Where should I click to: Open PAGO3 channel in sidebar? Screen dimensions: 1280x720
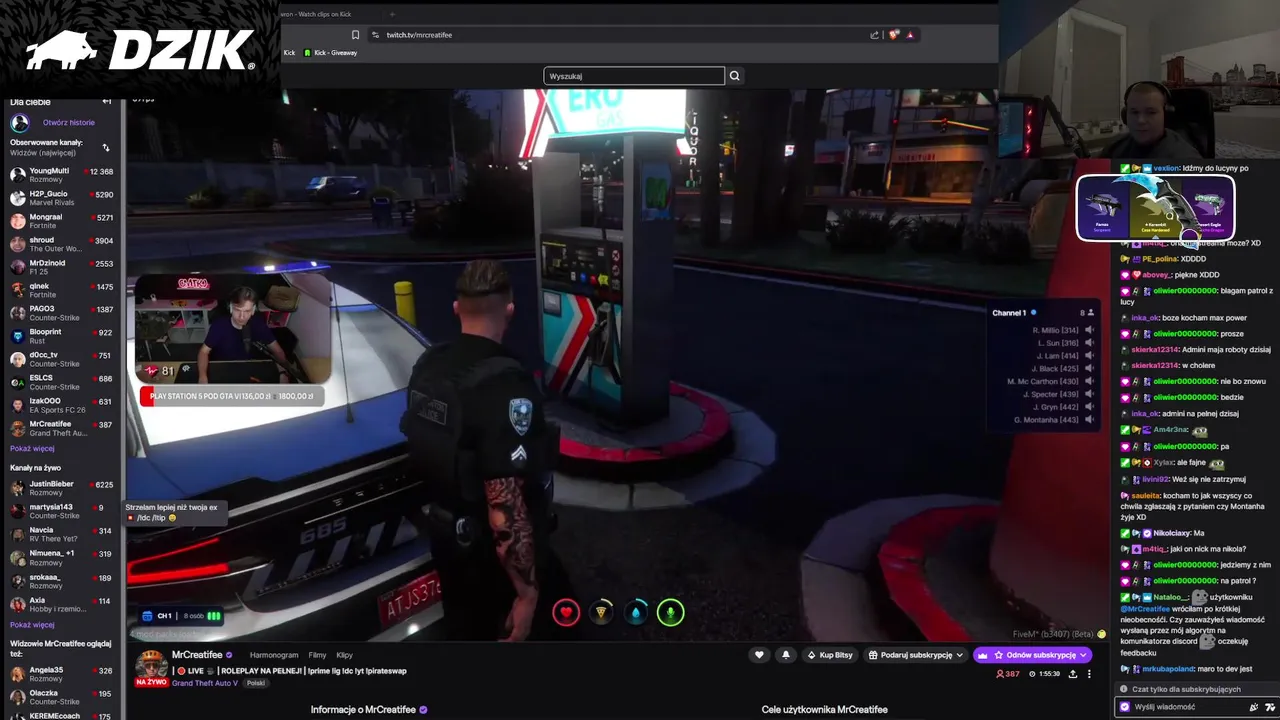click(x=61, y=313)
